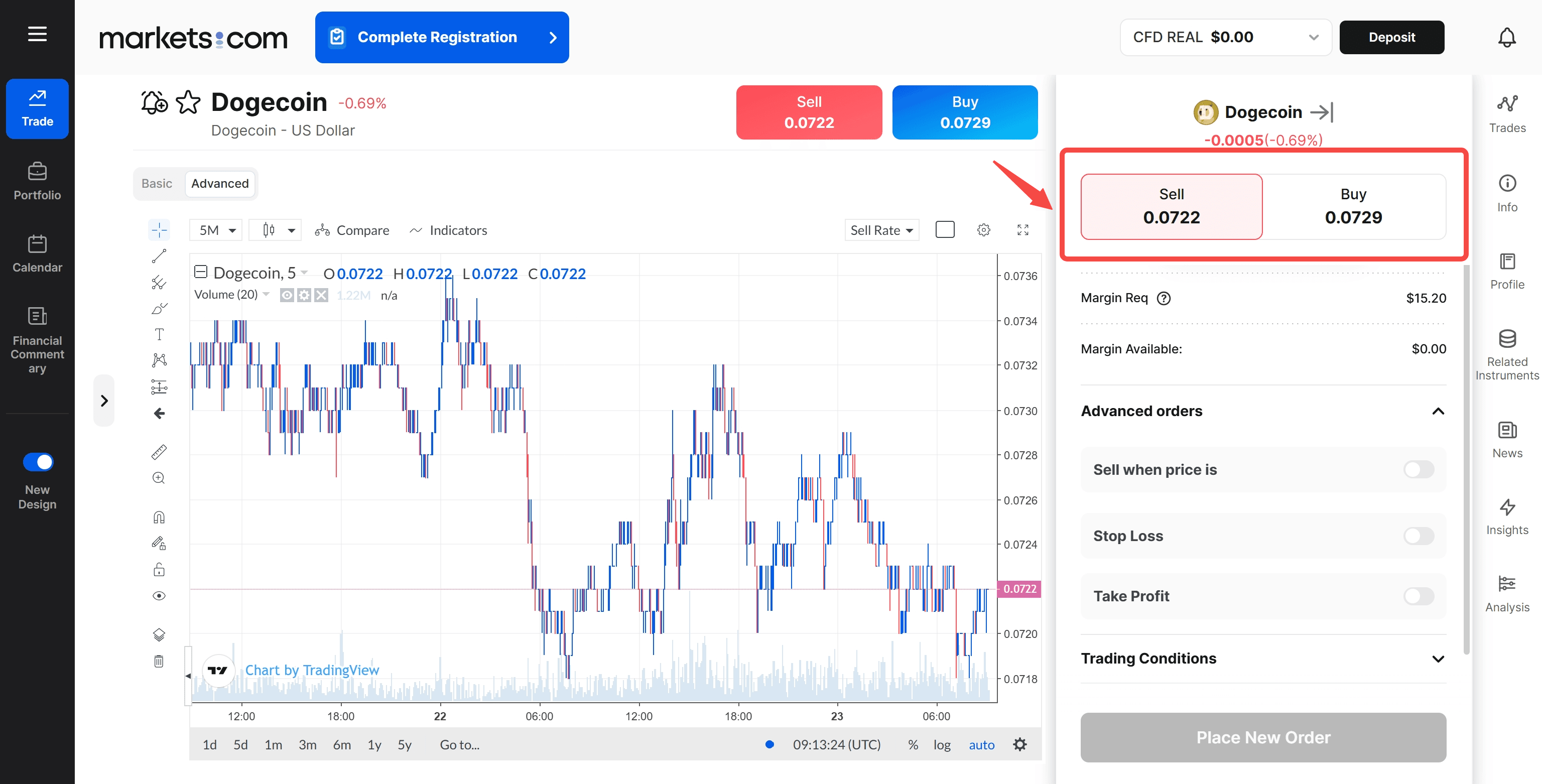This screenshot has width=1542, height=784.
Task: Select the chart patterns tool
Action: [x=159, y=360]
